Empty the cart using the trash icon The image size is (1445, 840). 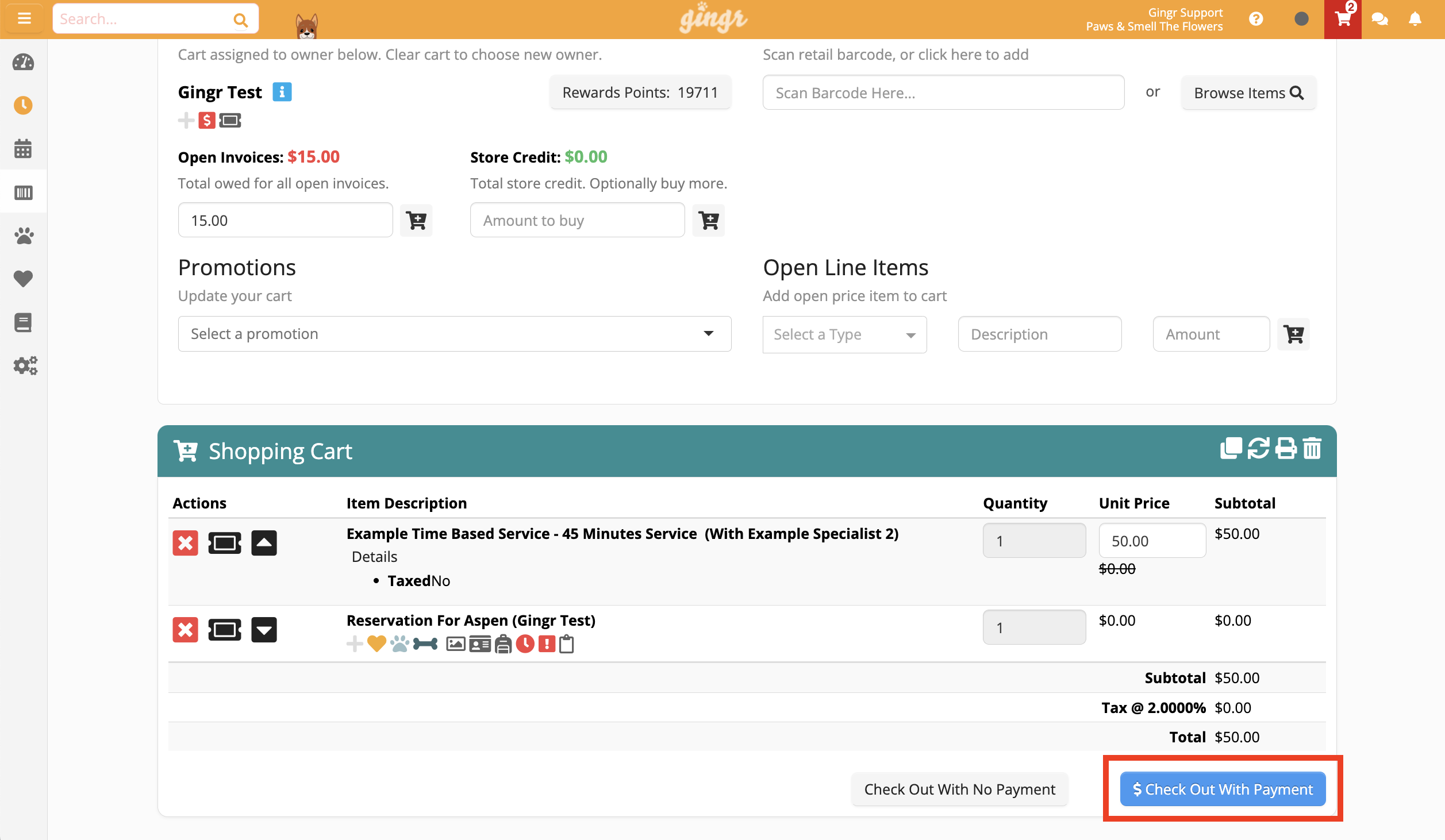[x=1313, y=450]
